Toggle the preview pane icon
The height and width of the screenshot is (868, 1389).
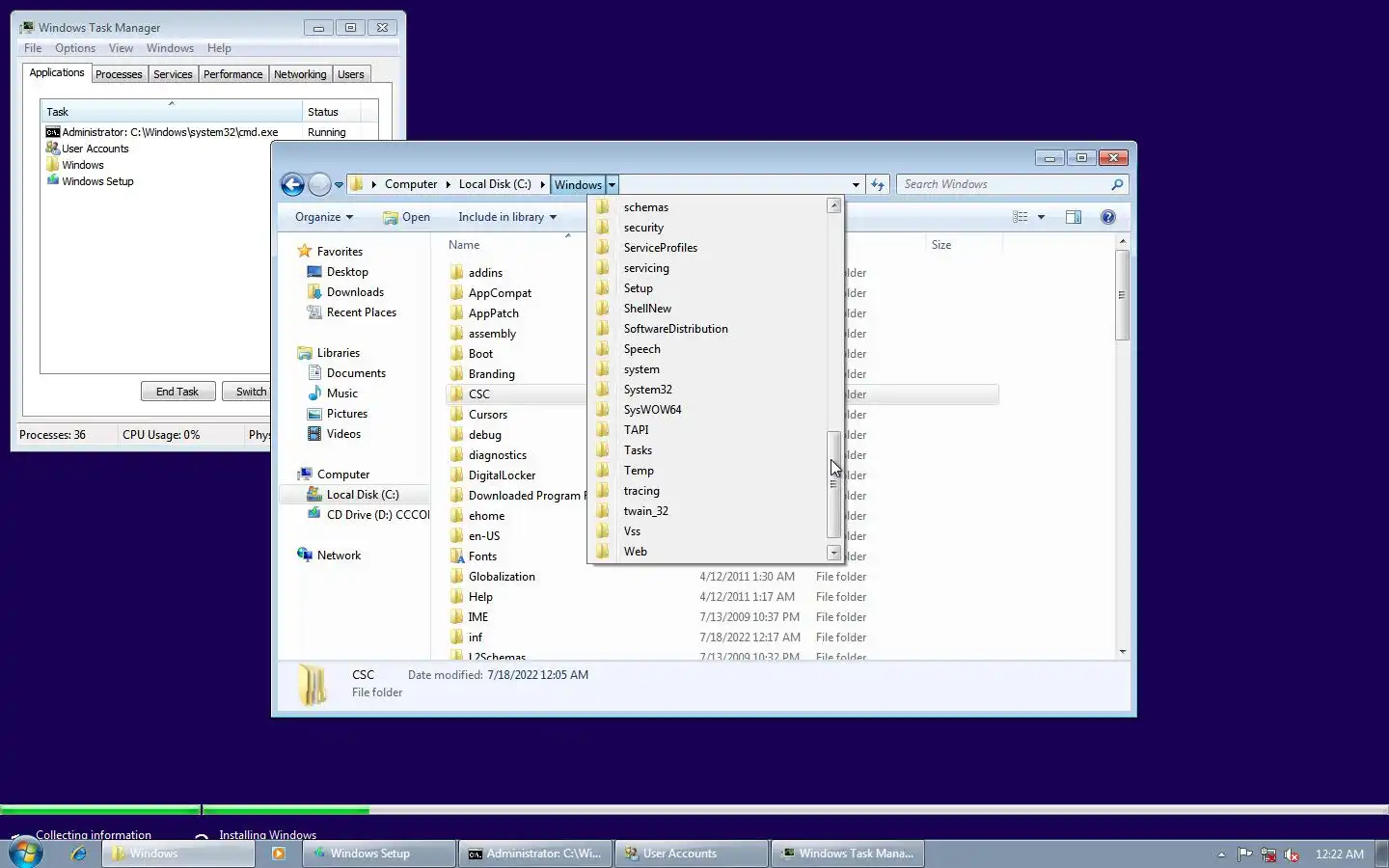1074,217
